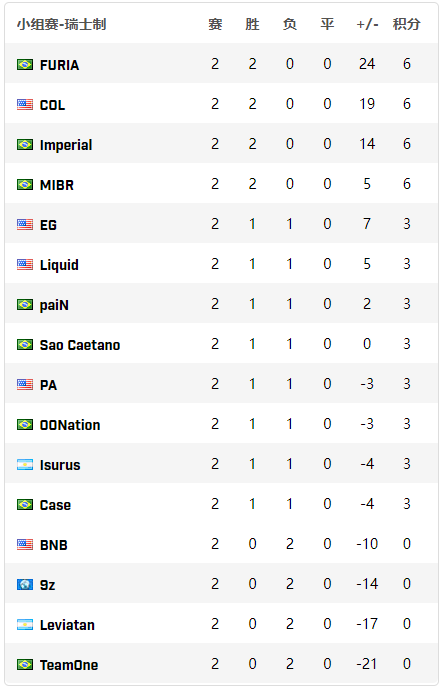443x690 pixels.
Task: Click FURIA's +/- value 24
Action: pyautogui.click(x=367, y=64)
